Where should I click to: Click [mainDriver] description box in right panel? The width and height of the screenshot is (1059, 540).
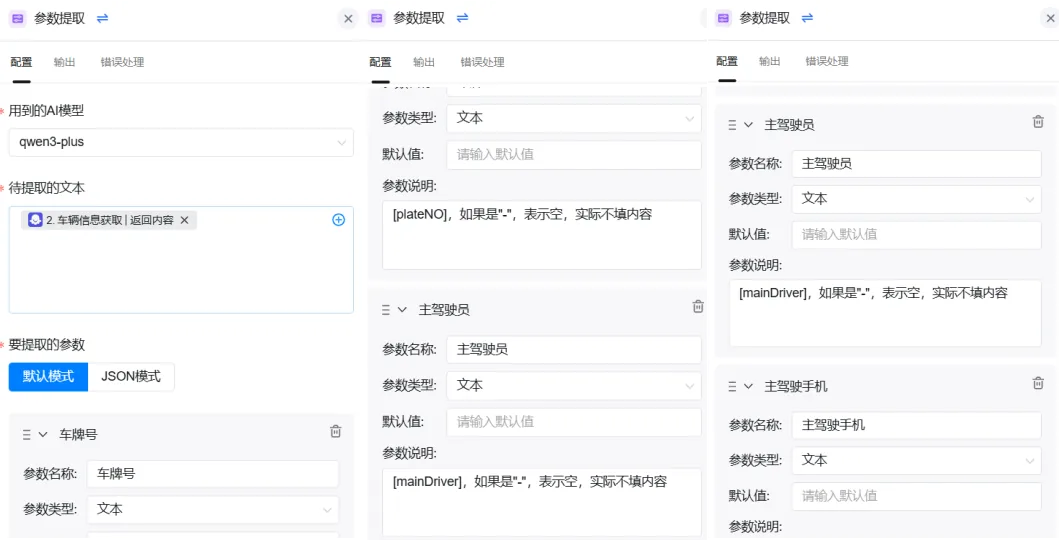point(885,313)
